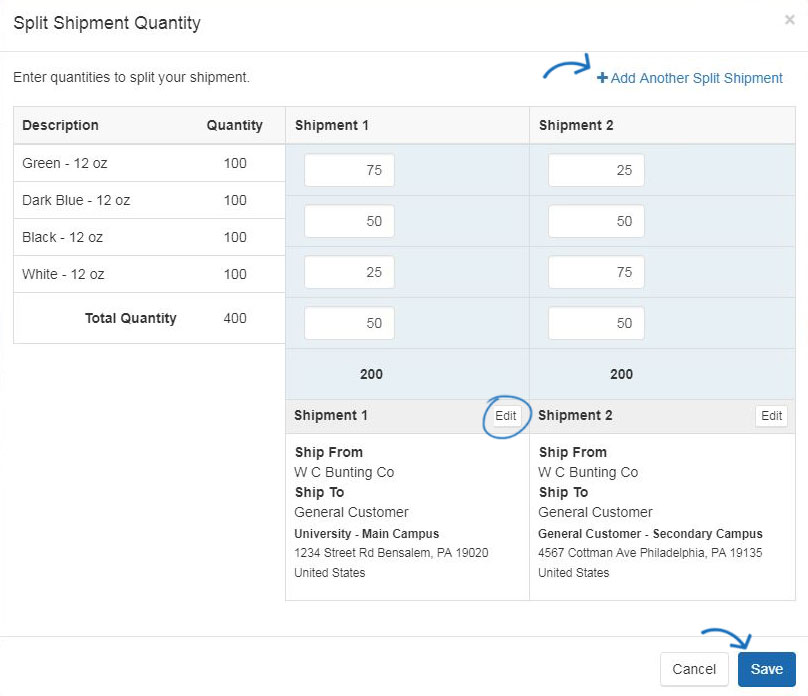Edit Shipment 2 address details
Viewport: 808px width, 696px height.
[771, 416]
